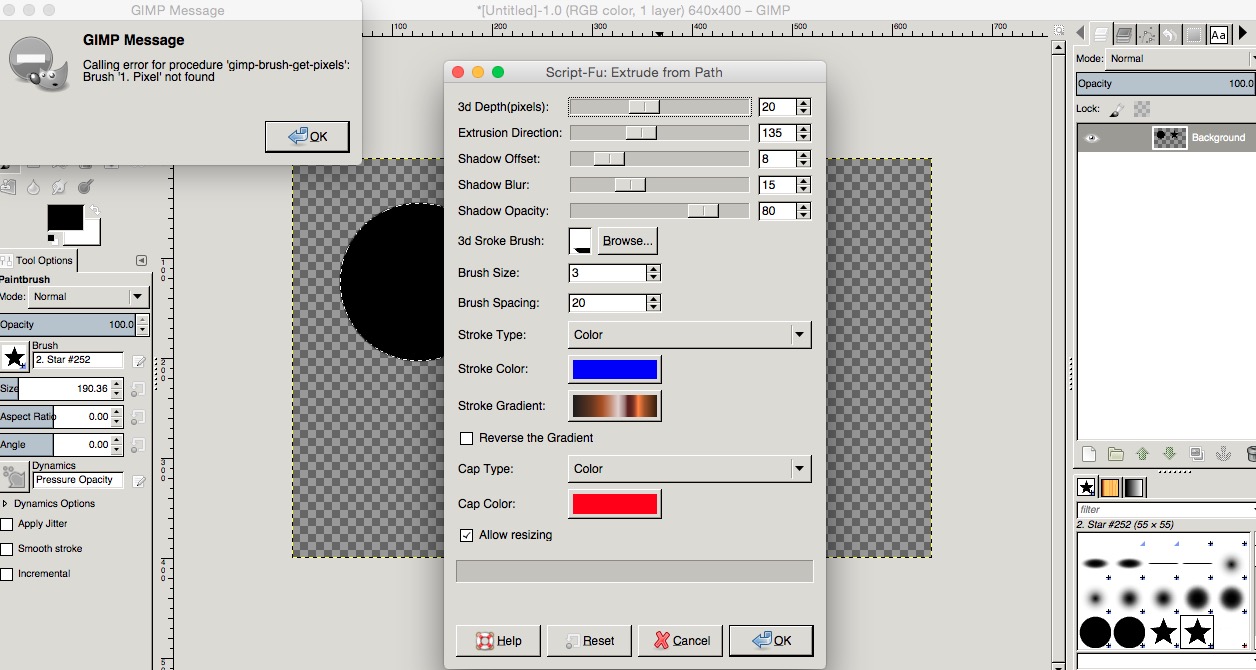
Task: Raise the layer with the up arrow
Action: point(1142,453)
